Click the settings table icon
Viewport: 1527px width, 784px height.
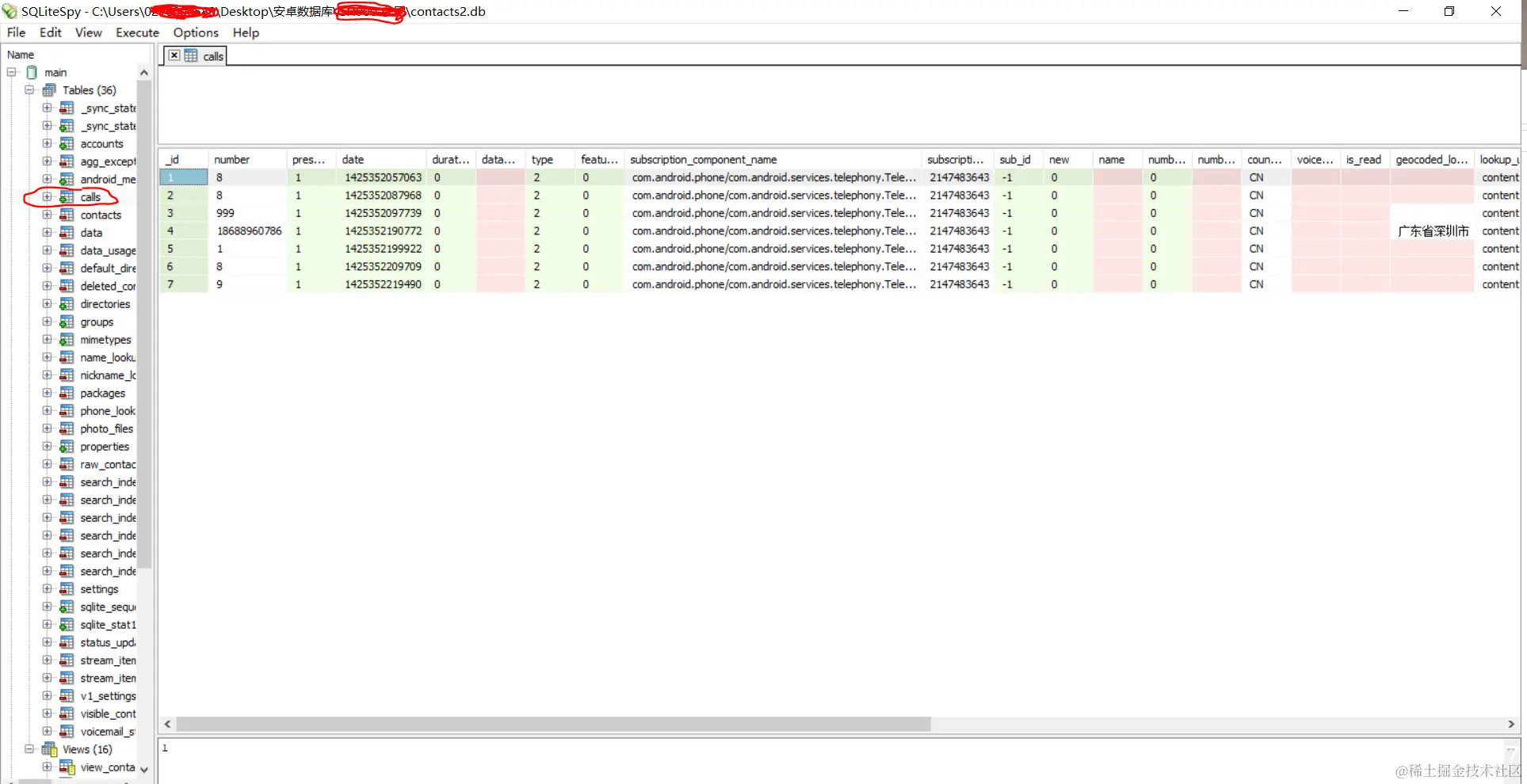pyautogui.click(x=67, y=589)
